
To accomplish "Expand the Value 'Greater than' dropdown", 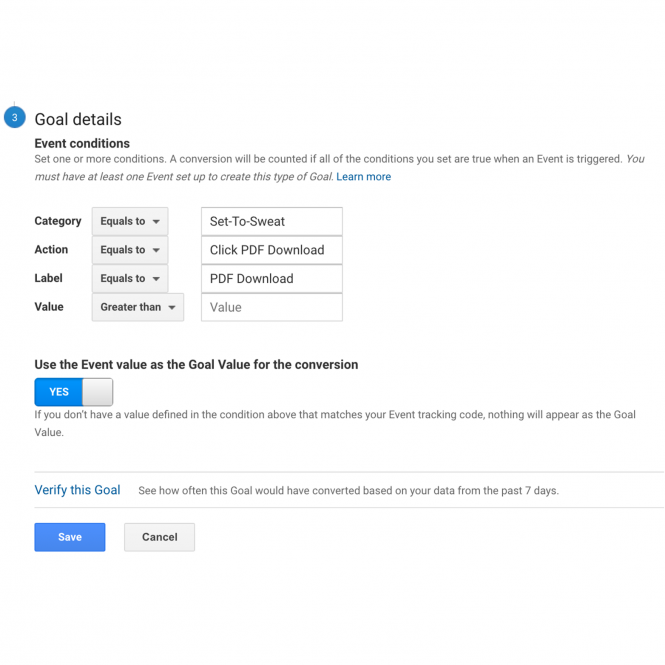I will [x=138, y=307].
